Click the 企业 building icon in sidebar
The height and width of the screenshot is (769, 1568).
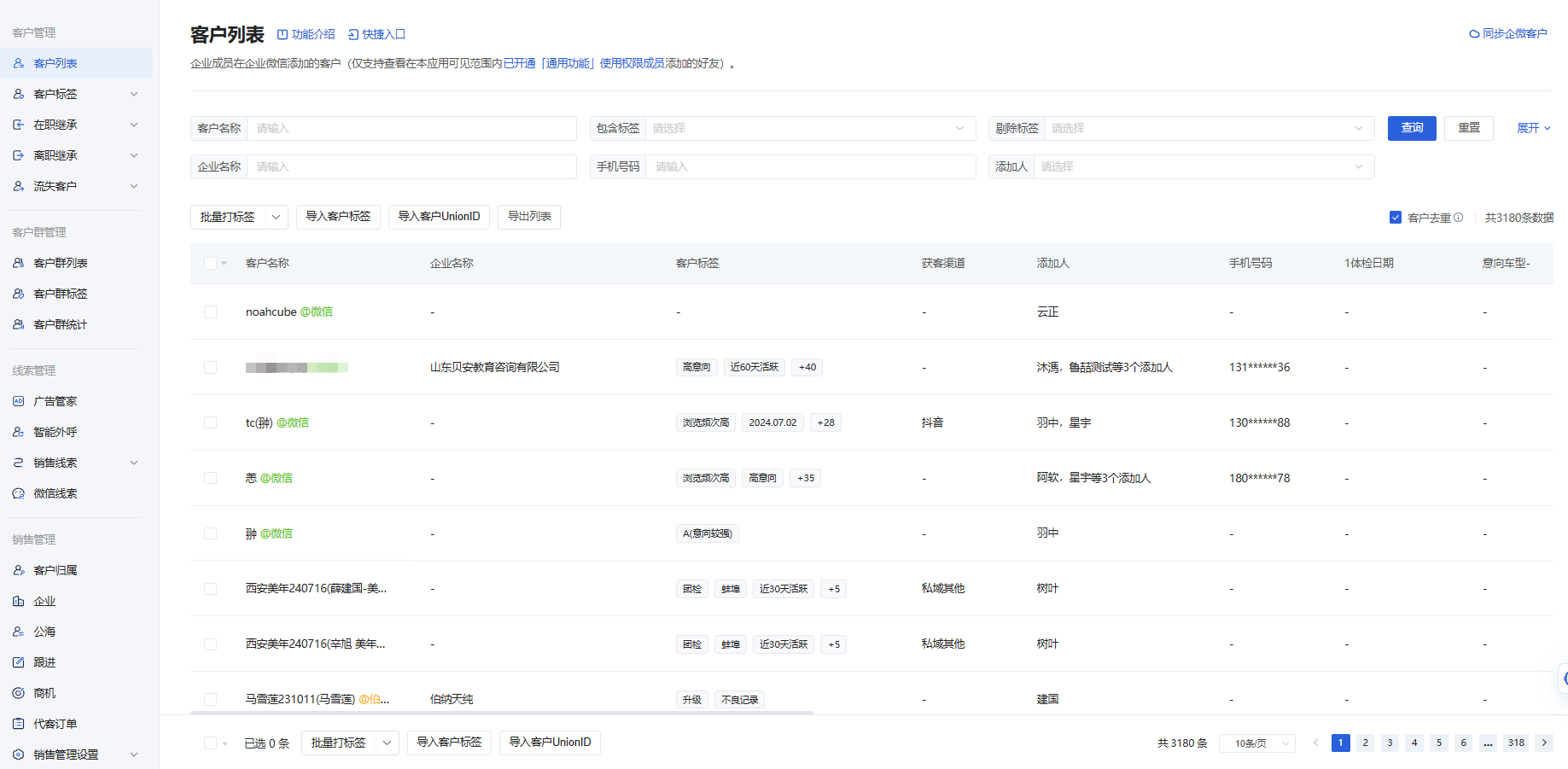click(x=19, y=601)
